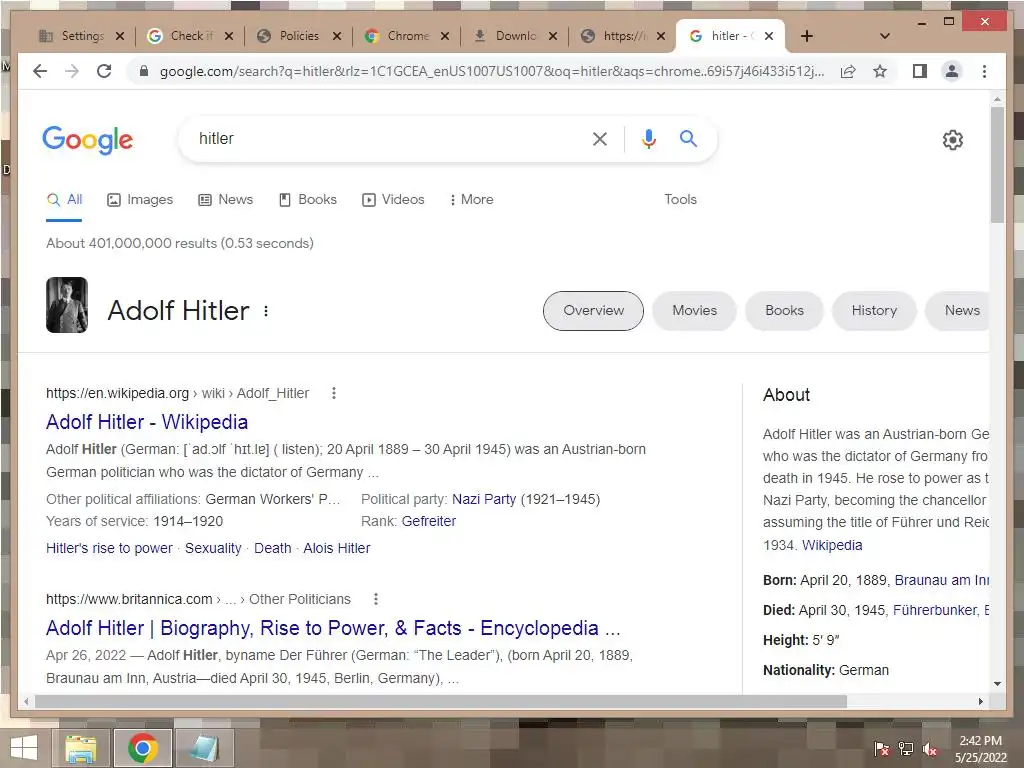Open Google quick settings gear icon
This screenshot has height=768, width=1024.
[x=953, y=140]
